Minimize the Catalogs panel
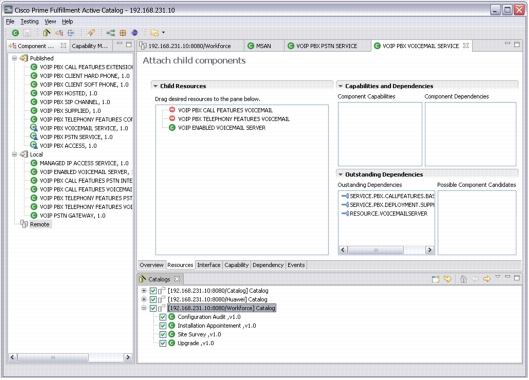Screen dimensions: 529x380 pyautogui.click(x=507, y=277)
